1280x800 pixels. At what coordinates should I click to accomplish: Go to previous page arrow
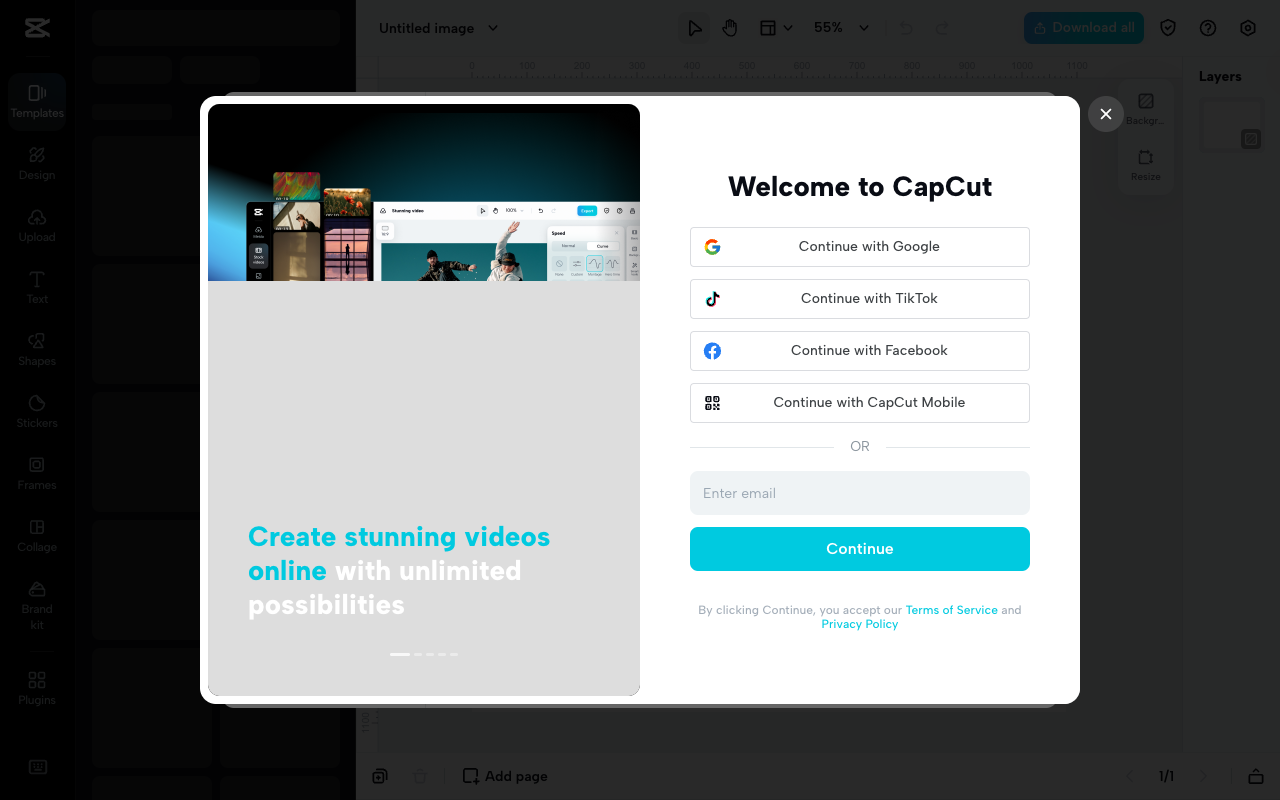coord(1131,776)
